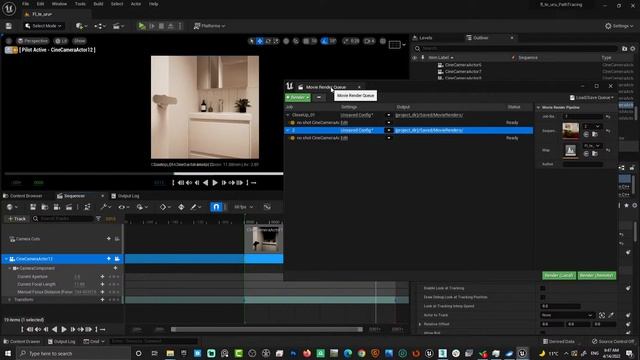Add keyframe on the Transform track

pyautogui.click(x=102, y=300)
